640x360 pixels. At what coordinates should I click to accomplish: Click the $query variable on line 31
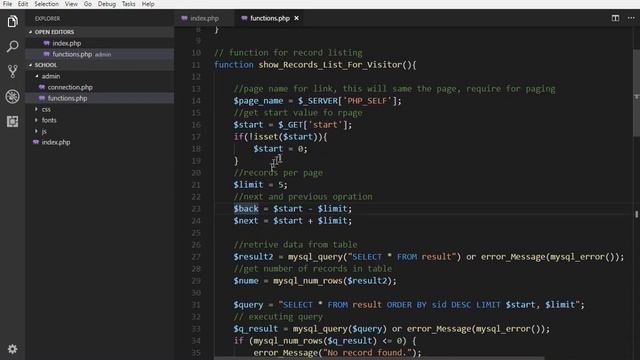(x=249, y=305)
